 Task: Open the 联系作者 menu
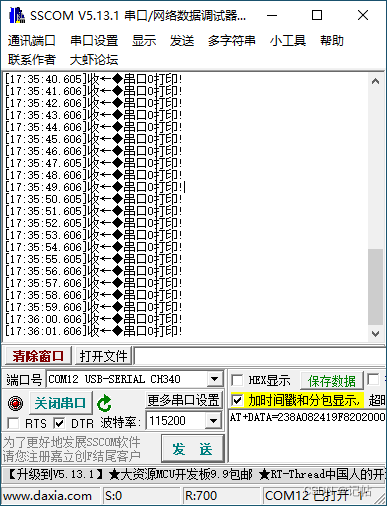(32, 60)
